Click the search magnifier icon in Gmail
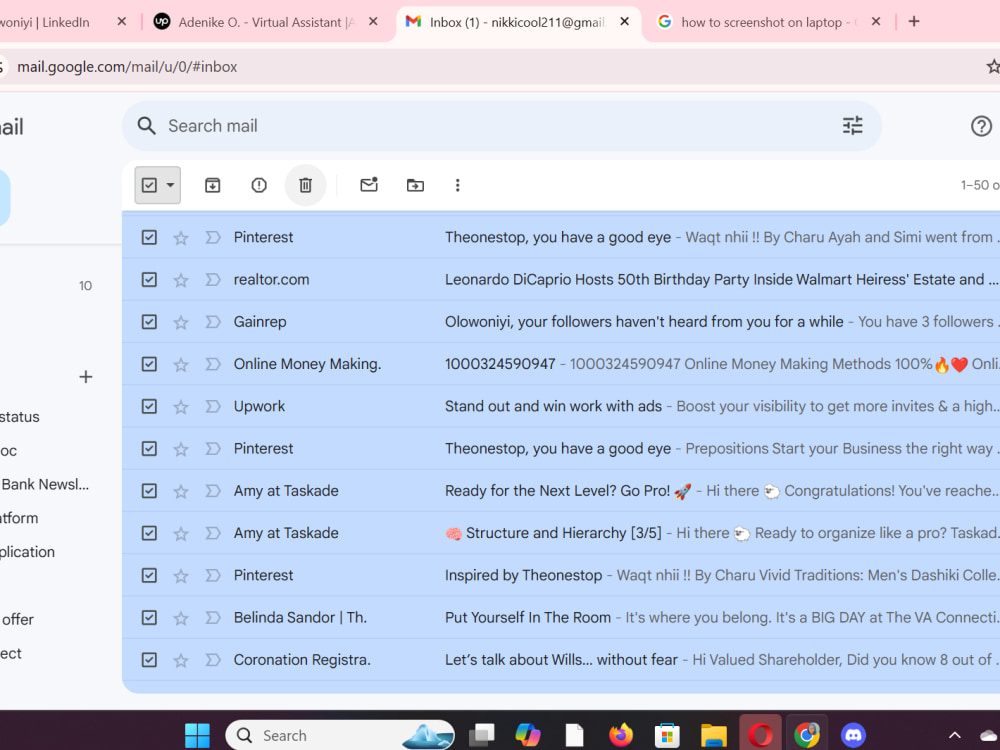This screenshot has width=1000, height=750. [x=147, y=126]
